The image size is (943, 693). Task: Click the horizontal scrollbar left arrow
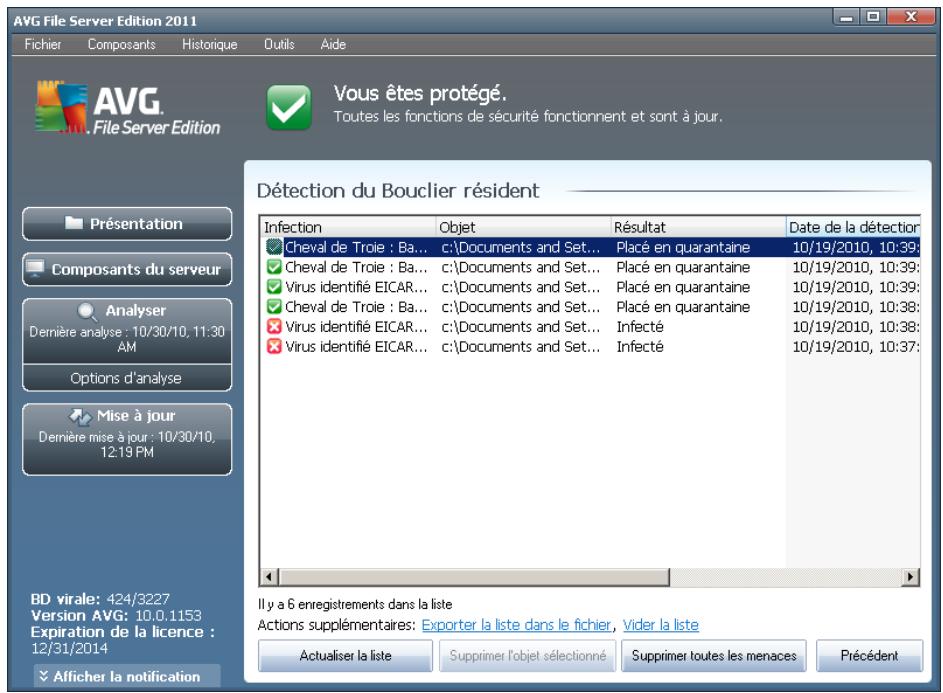pos(269,577)
